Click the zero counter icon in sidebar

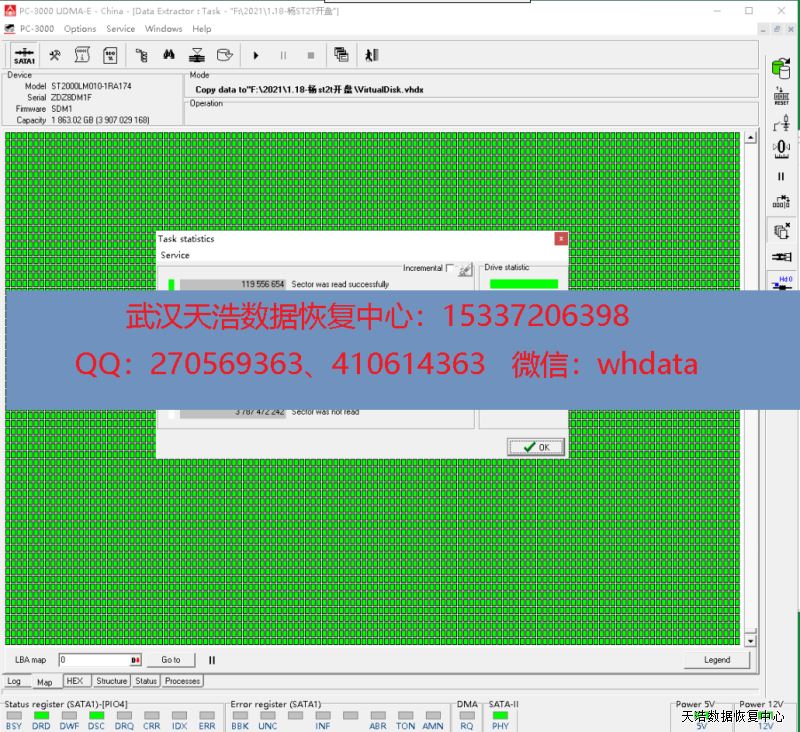coord(781,148)
